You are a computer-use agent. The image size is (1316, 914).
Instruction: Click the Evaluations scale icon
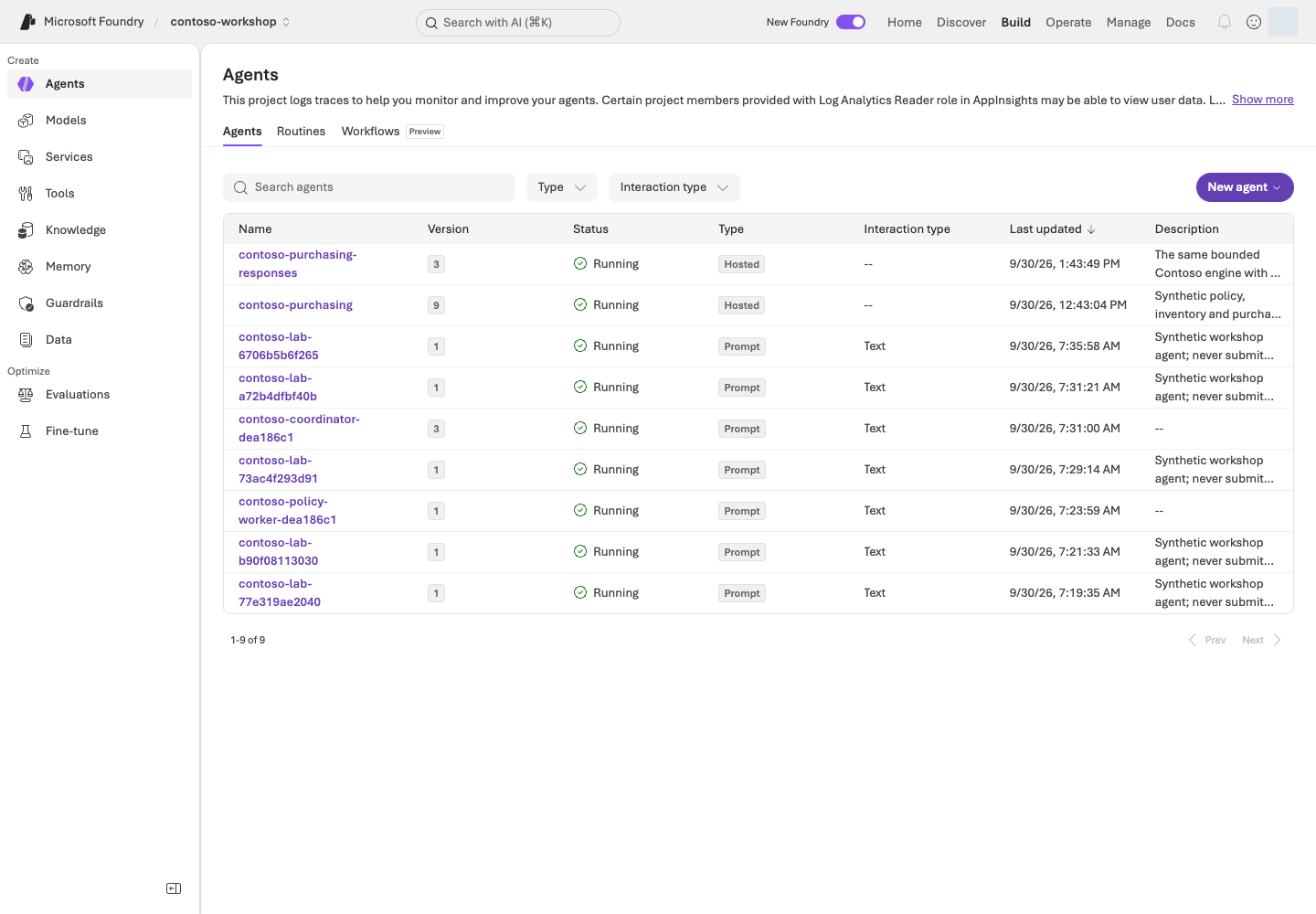[26, 395]
